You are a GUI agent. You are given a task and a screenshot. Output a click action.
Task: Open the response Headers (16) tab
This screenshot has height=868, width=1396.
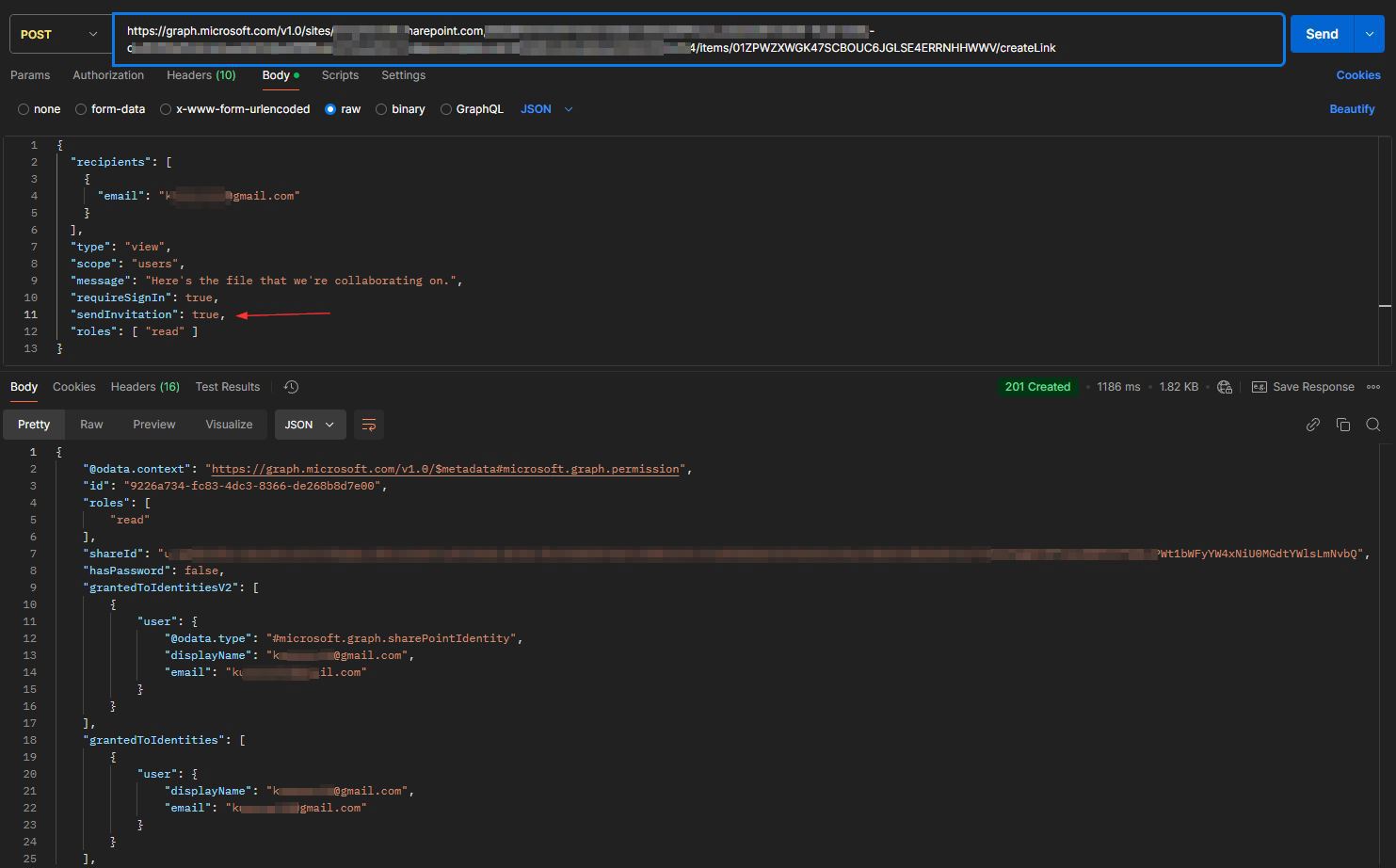click(145, 387)
